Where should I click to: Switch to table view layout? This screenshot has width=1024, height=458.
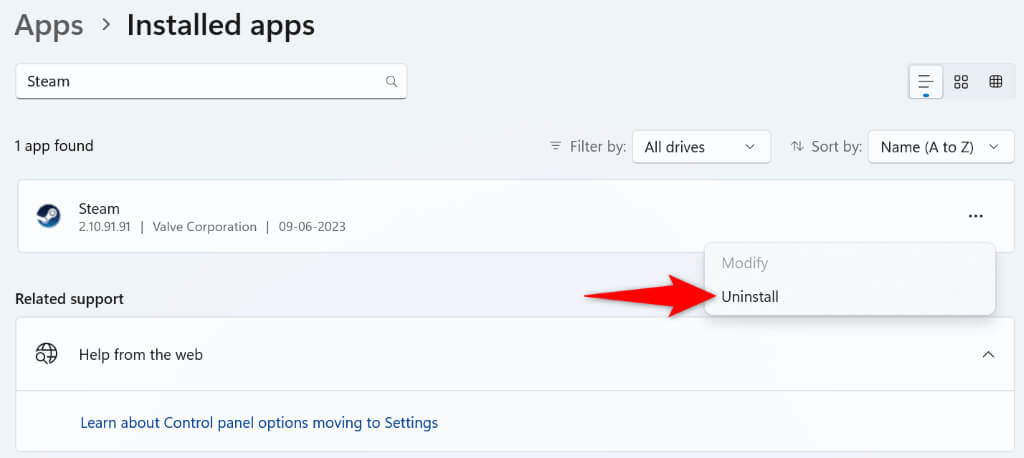pyautogui.click(x=996, y=82)
